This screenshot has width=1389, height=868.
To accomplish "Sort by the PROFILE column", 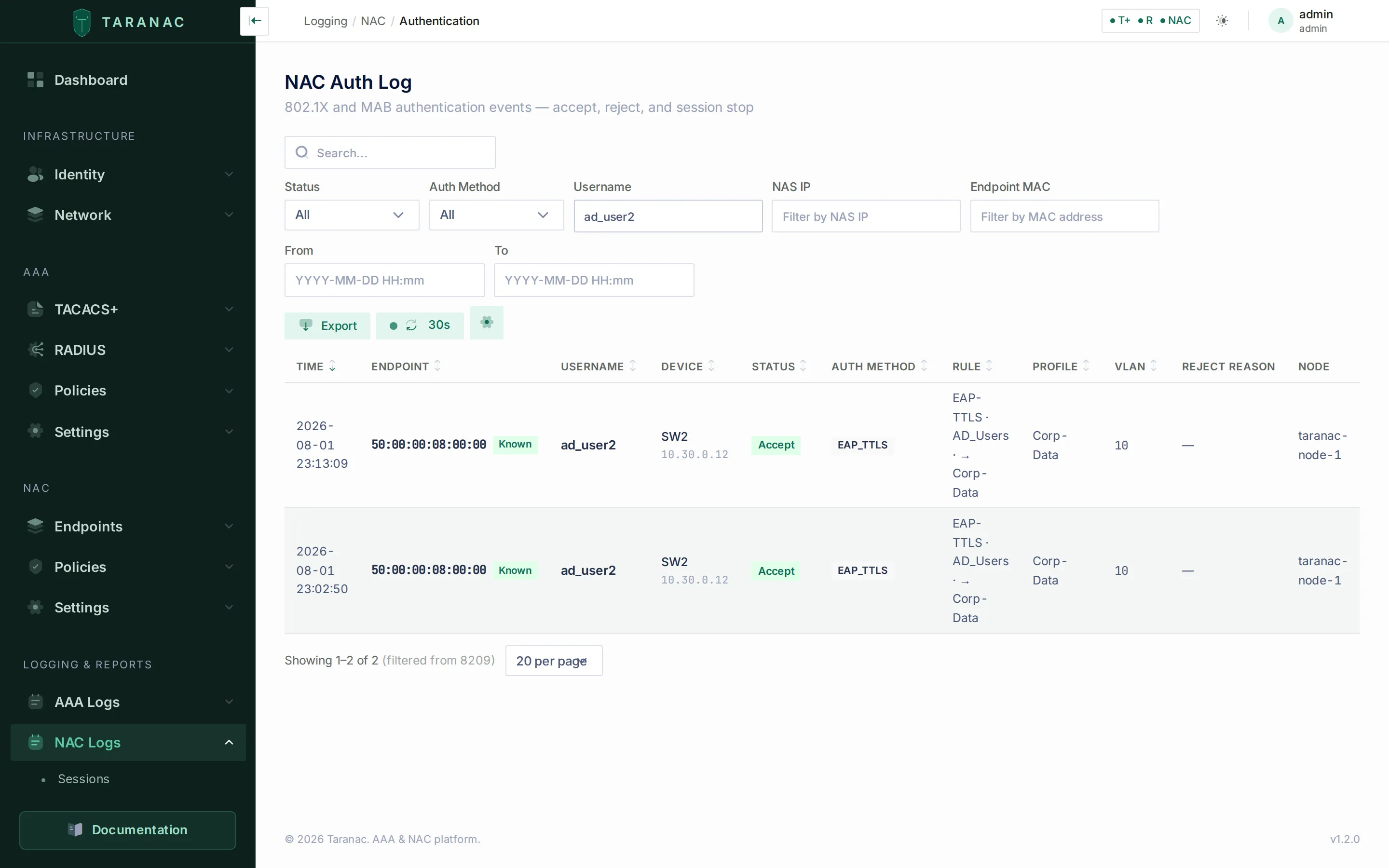I will tap(1061, 366).
